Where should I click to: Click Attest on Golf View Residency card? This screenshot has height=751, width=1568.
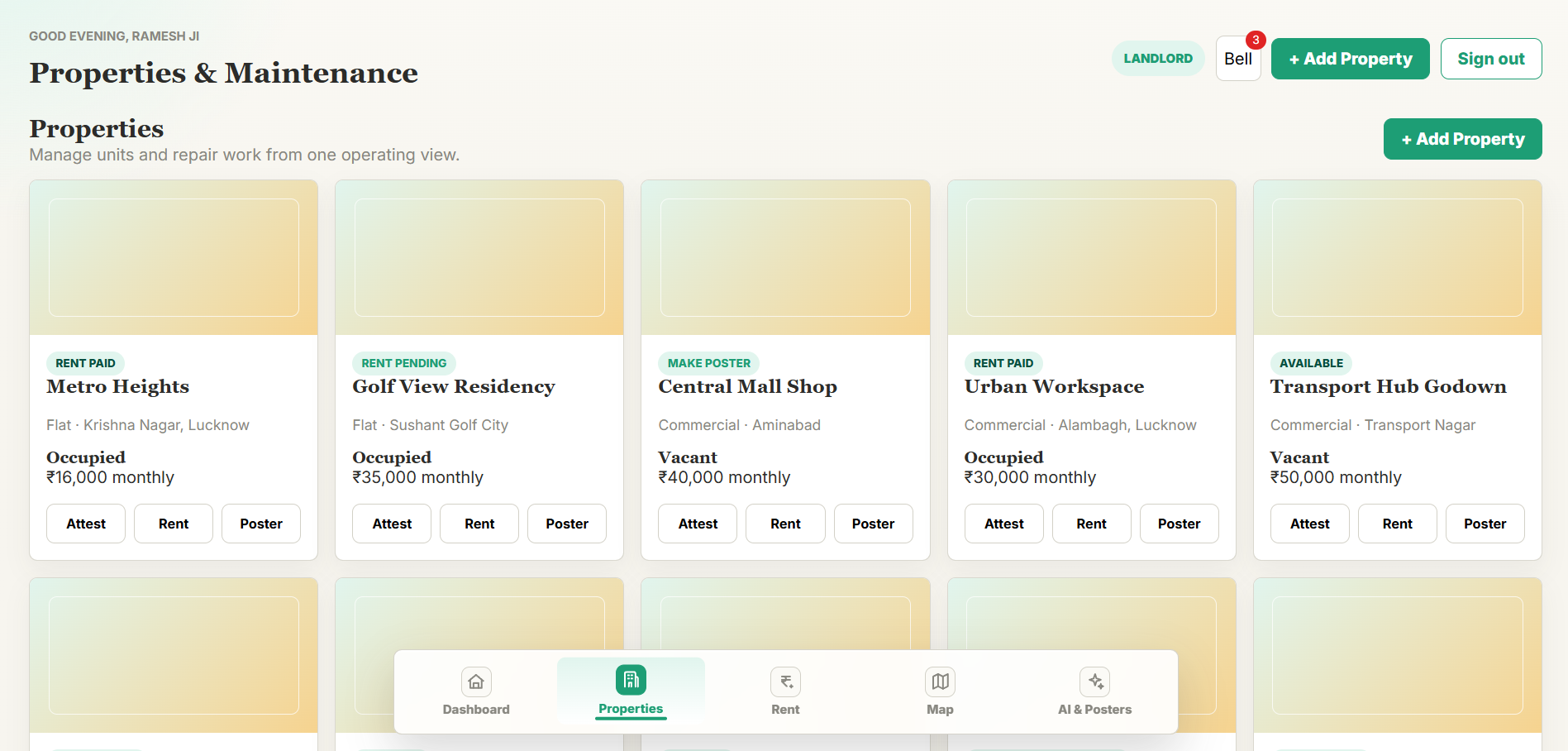tap(392, 524)
